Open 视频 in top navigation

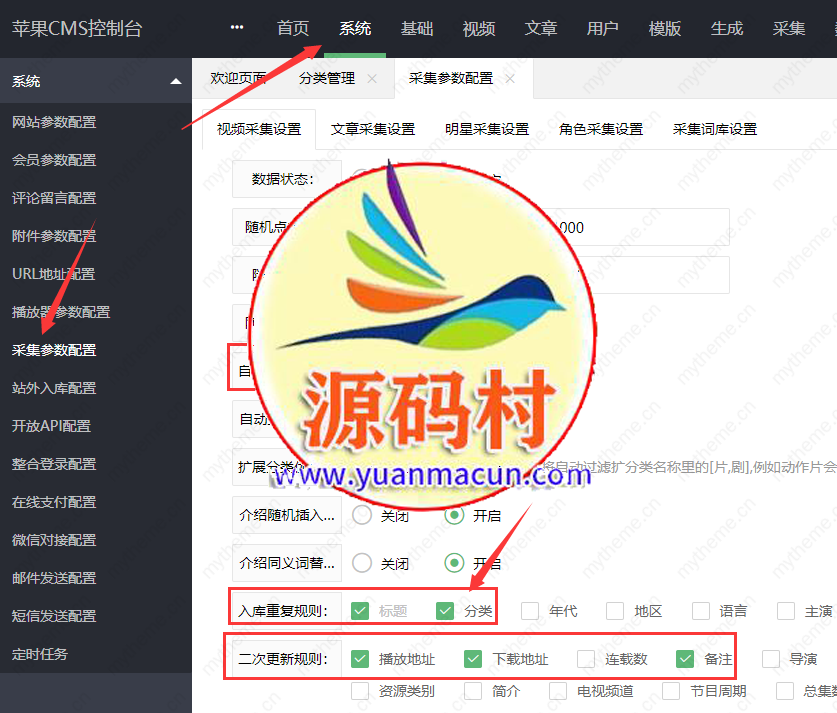tap(479, 29)
